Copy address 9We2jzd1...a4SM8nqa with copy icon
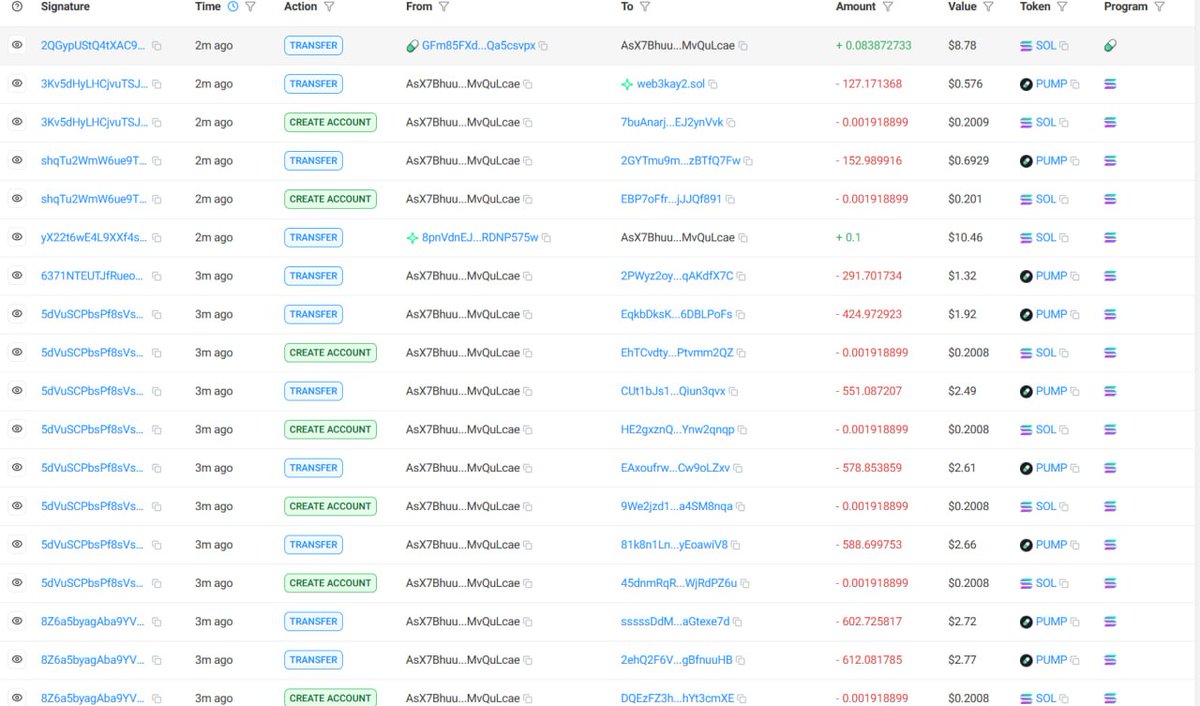Screen dimensions: 1200x706 pyautogui.click(x=740, y=506)
